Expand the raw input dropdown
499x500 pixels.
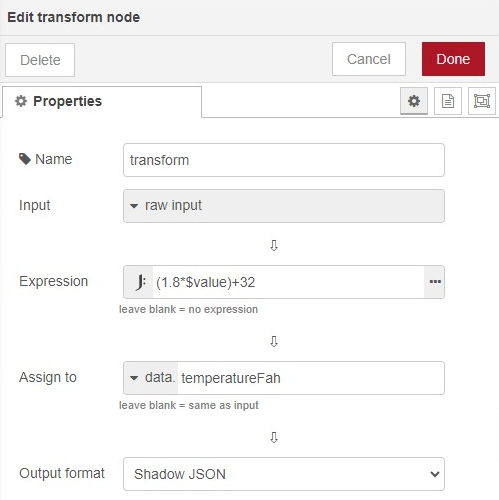(x=284, y=206)
